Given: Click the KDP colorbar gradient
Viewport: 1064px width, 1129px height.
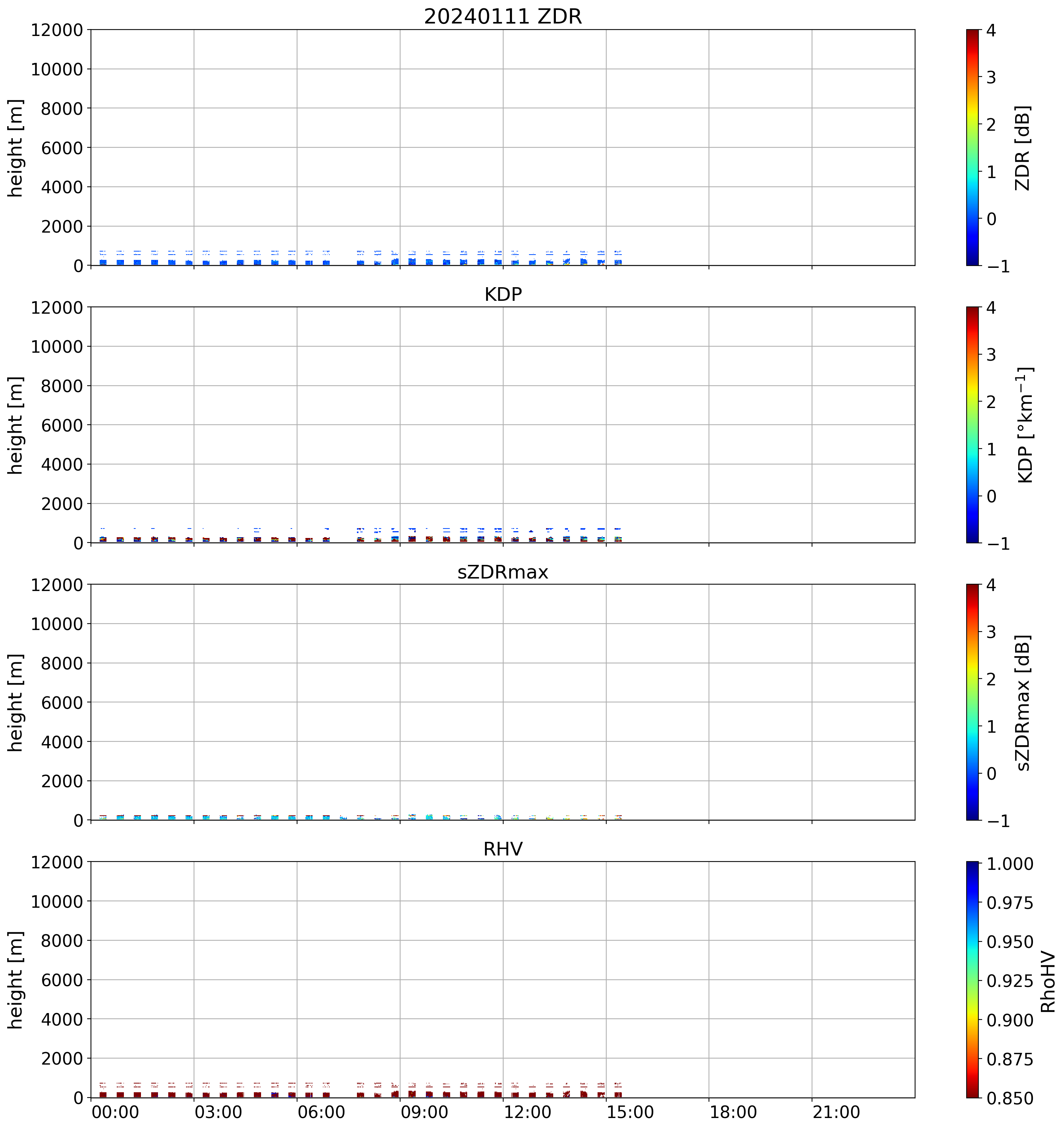Looking at the screenshot, I should [x=973, y=425].
